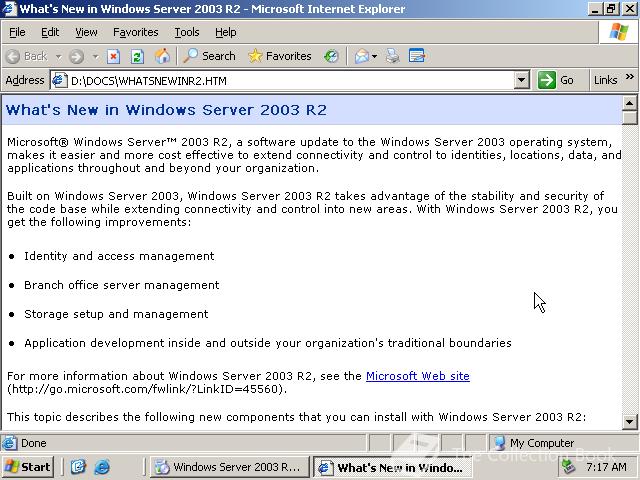The width and height of the screenshot is (640, 480).
Task: Click the Print icon
Action: [x=393, y=56]
